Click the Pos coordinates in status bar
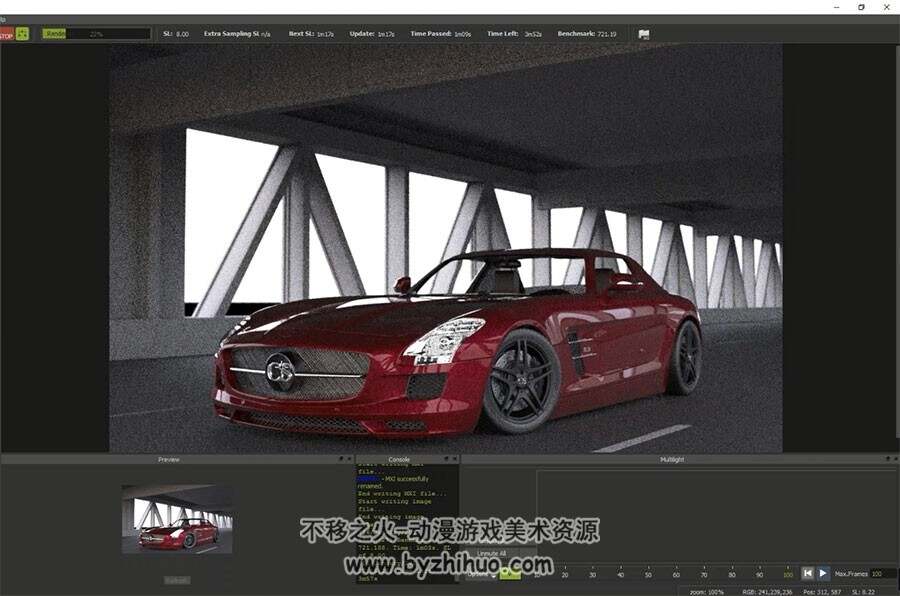The image size is (900, 596). click(x=822, y=591)
